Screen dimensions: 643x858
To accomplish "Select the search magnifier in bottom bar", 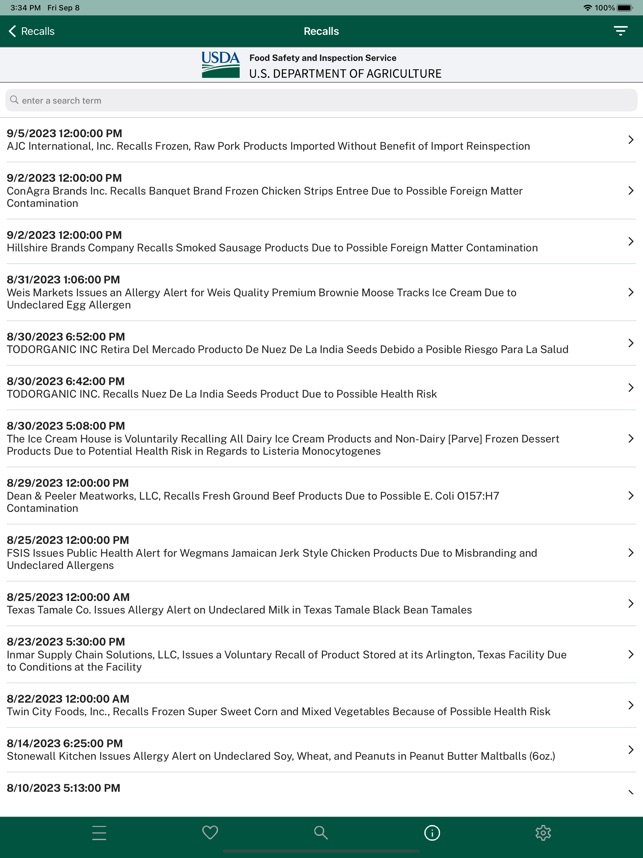I will tap(320, 832).
